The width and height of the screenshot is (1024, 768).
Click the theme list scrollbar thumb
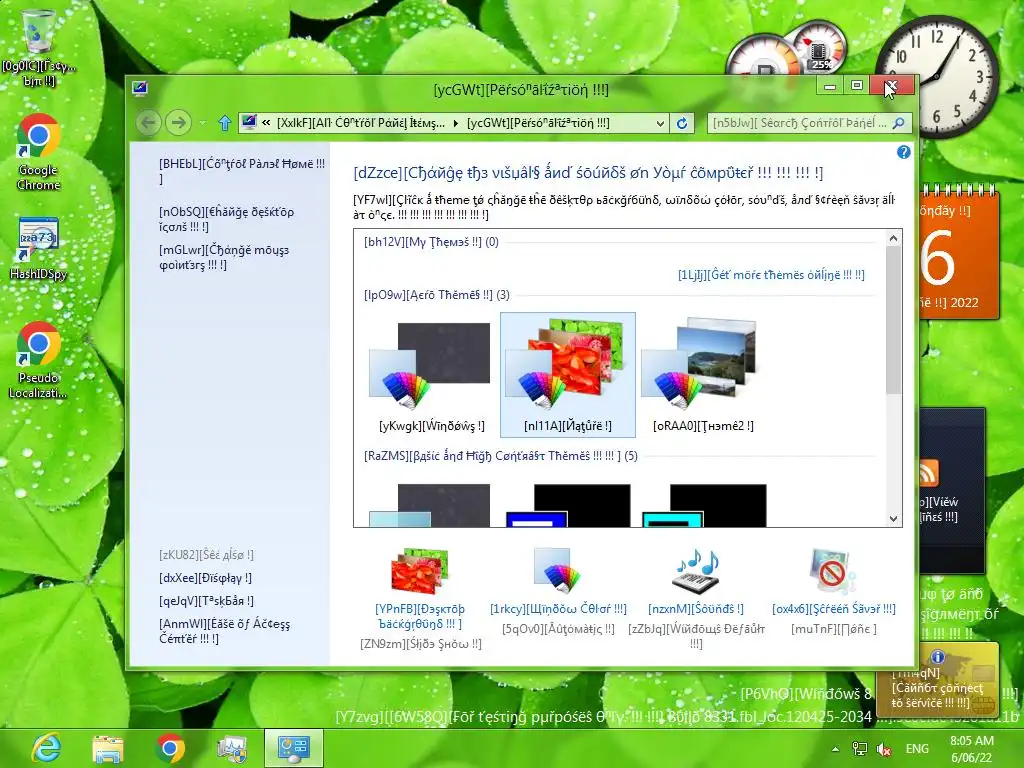[x=893, y=320]
